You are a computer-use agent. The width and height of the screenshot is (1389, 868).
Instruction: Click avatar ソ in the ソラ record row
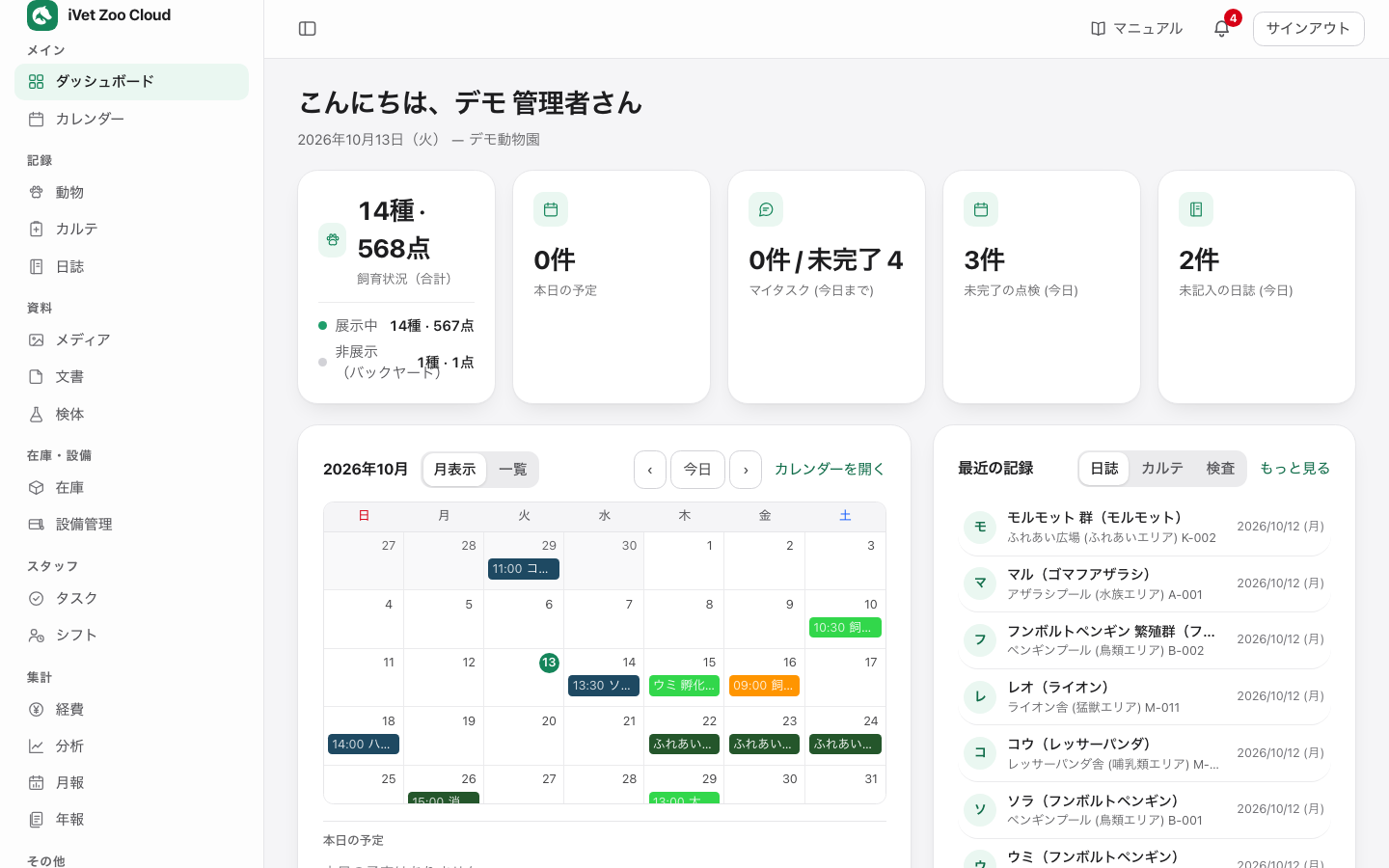pyautogui.click(x=980, y=810)
